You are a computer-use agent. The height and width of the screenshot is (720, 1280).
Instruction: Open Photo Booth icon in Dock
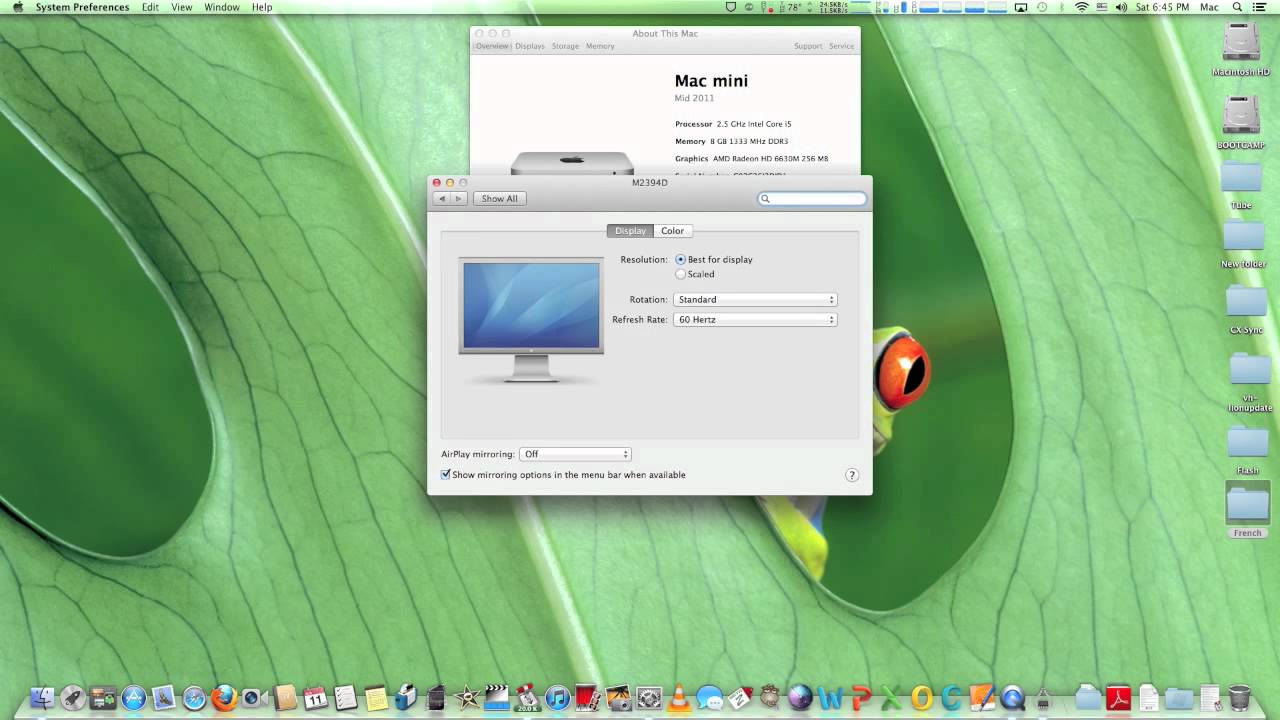click(587, 697)
